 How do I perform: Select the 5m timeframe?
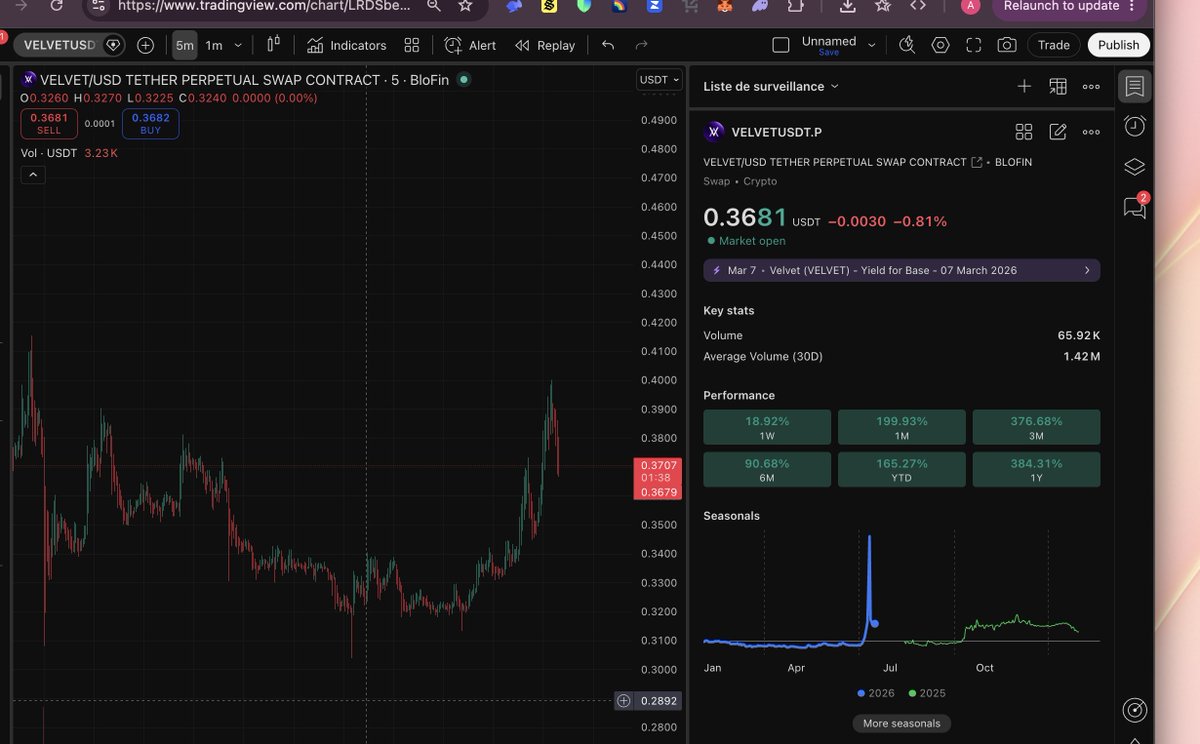click(x=184, y=45)
